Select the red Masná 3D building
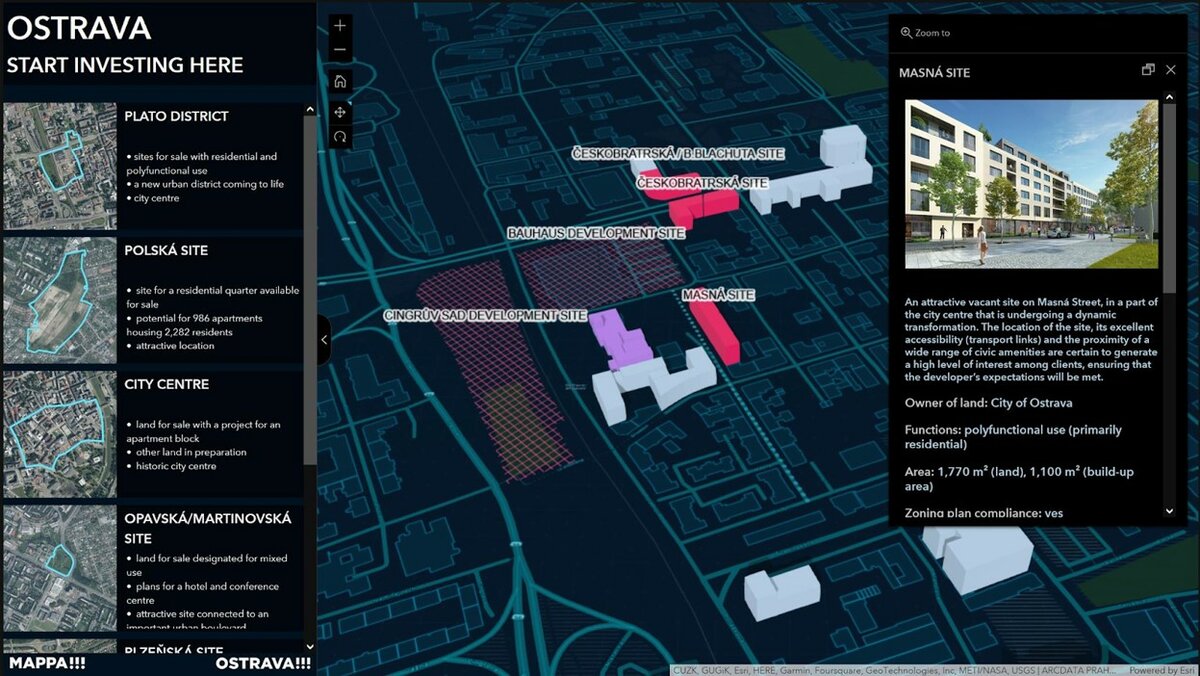The width and height of the screenshot is (1200, 676). coord(716,332)
